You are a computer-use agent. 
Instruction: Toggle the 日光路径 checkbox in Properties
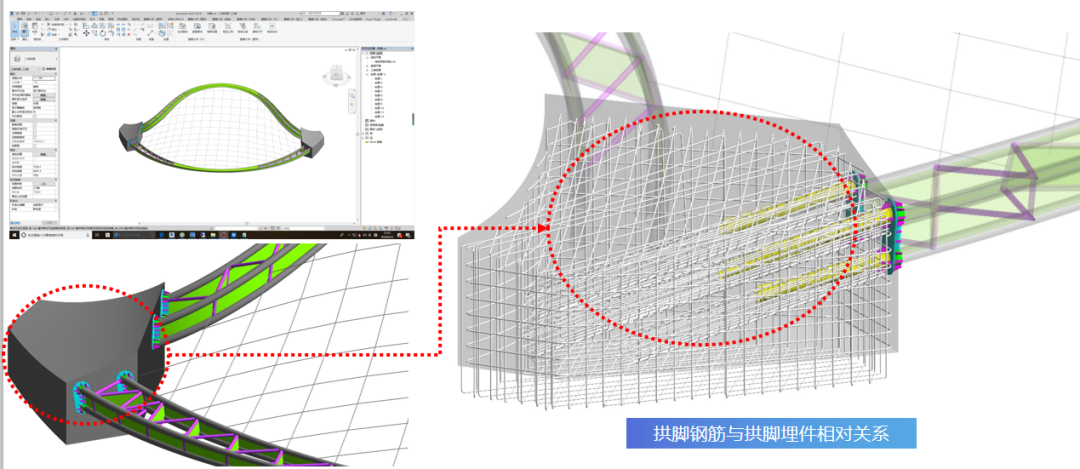pyautogui.click(x=34, y=116)
